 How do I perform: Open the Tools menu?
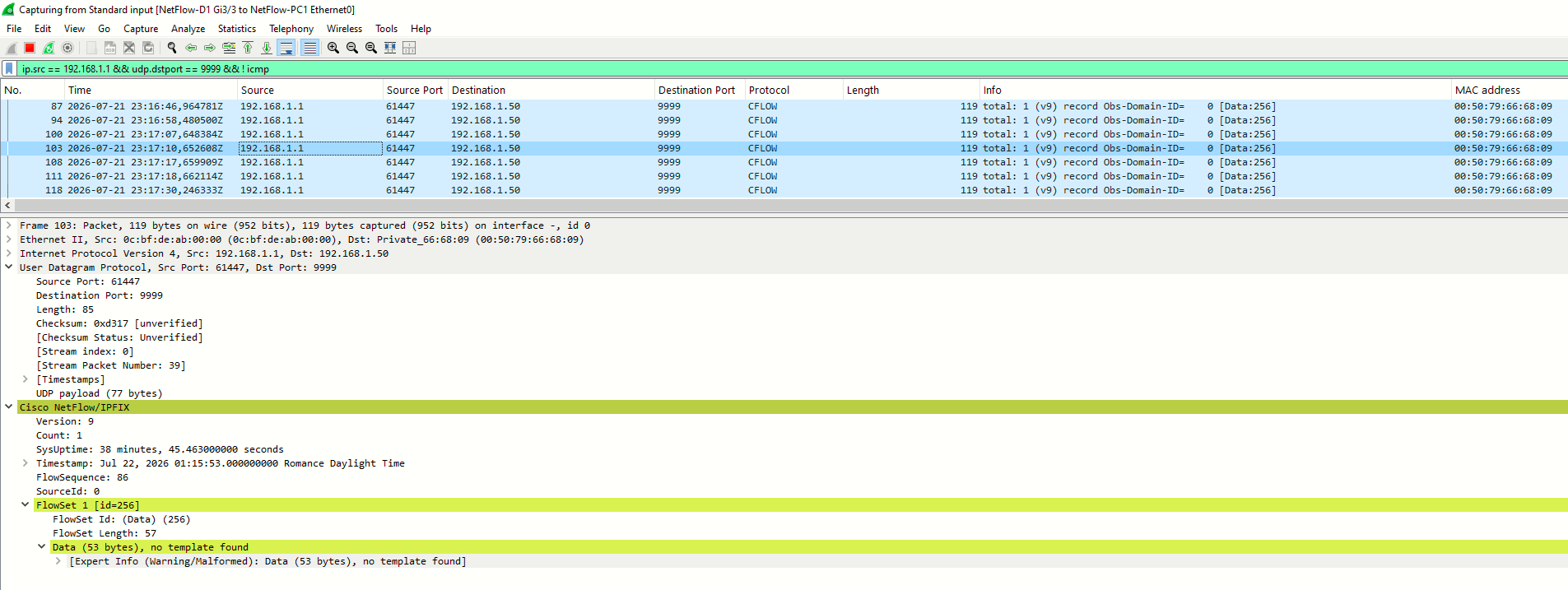click(x=386, y=29)
